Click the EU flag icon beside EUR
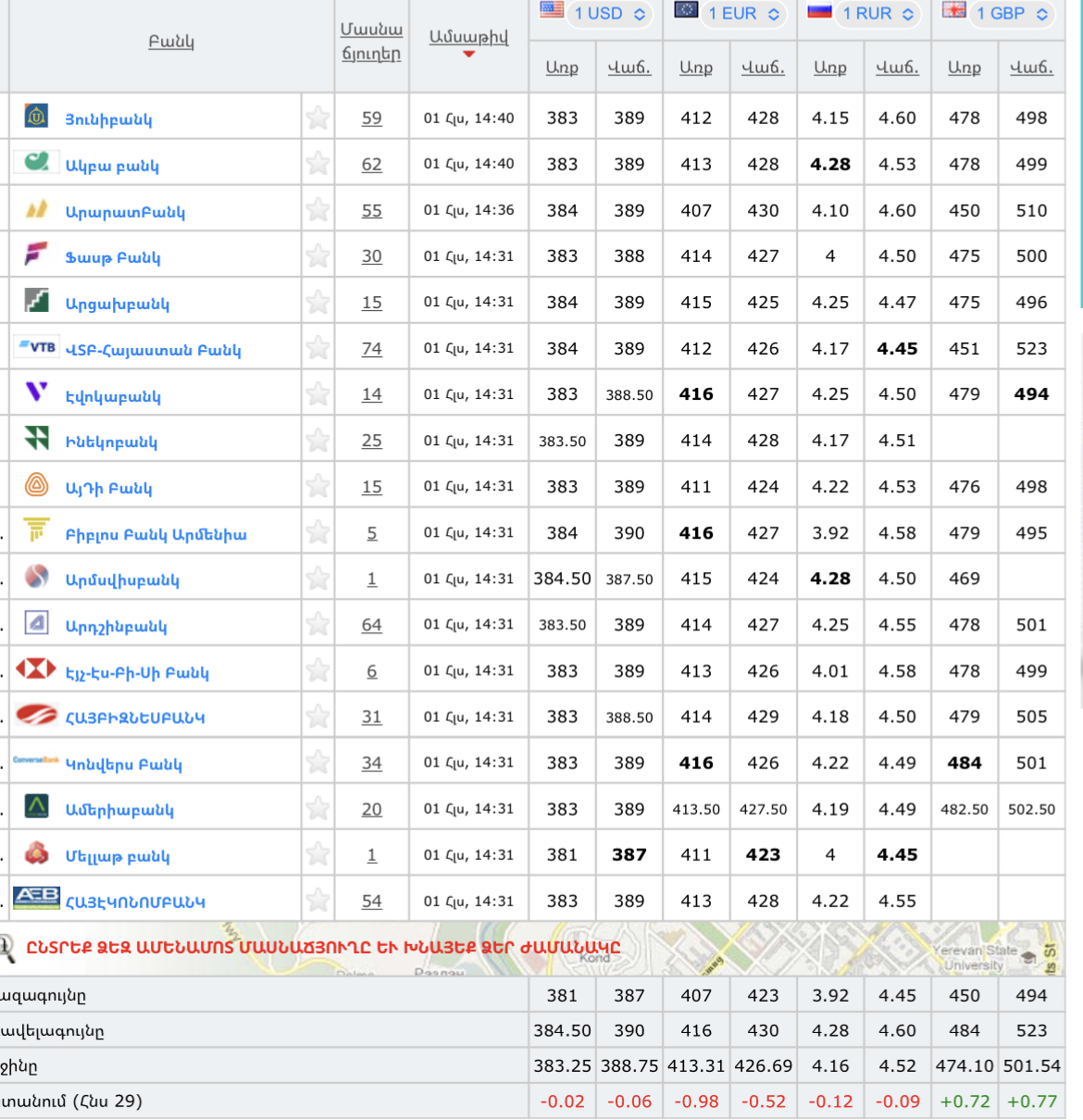 tap(686, 10)
